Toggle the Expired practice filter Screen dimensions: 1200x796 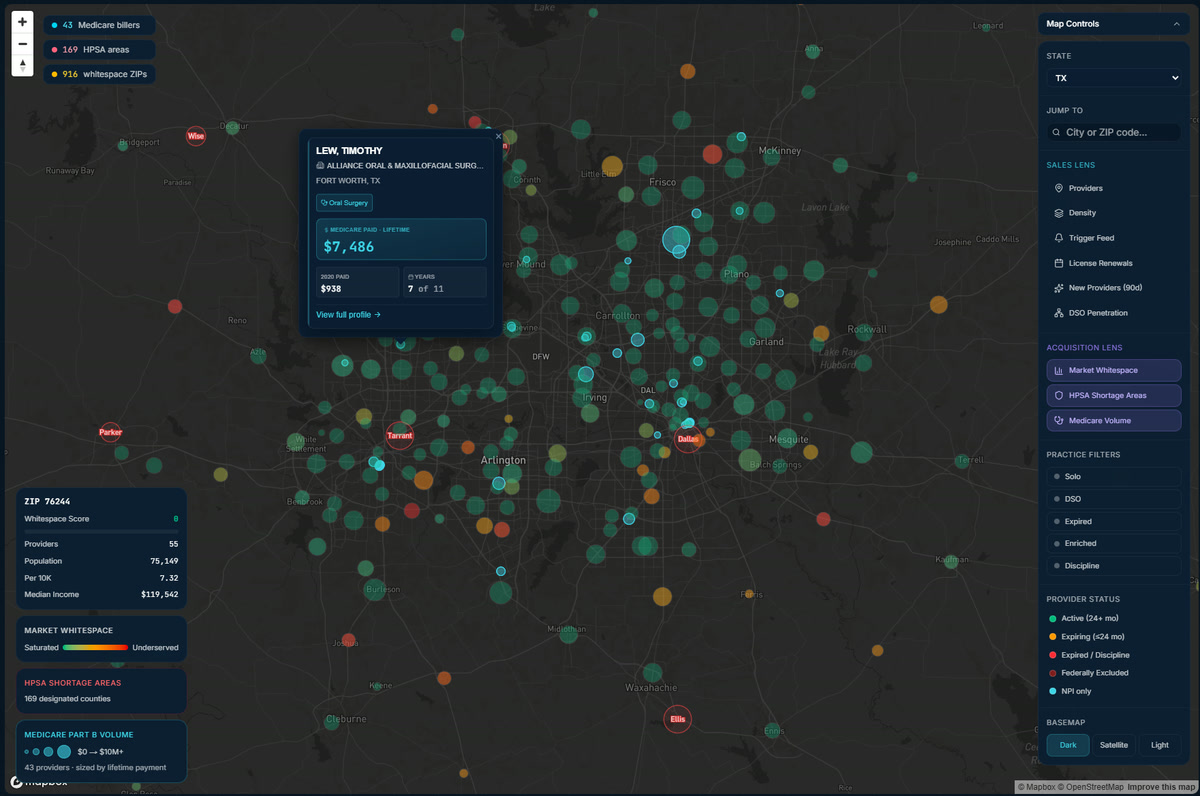point(1113,521)
